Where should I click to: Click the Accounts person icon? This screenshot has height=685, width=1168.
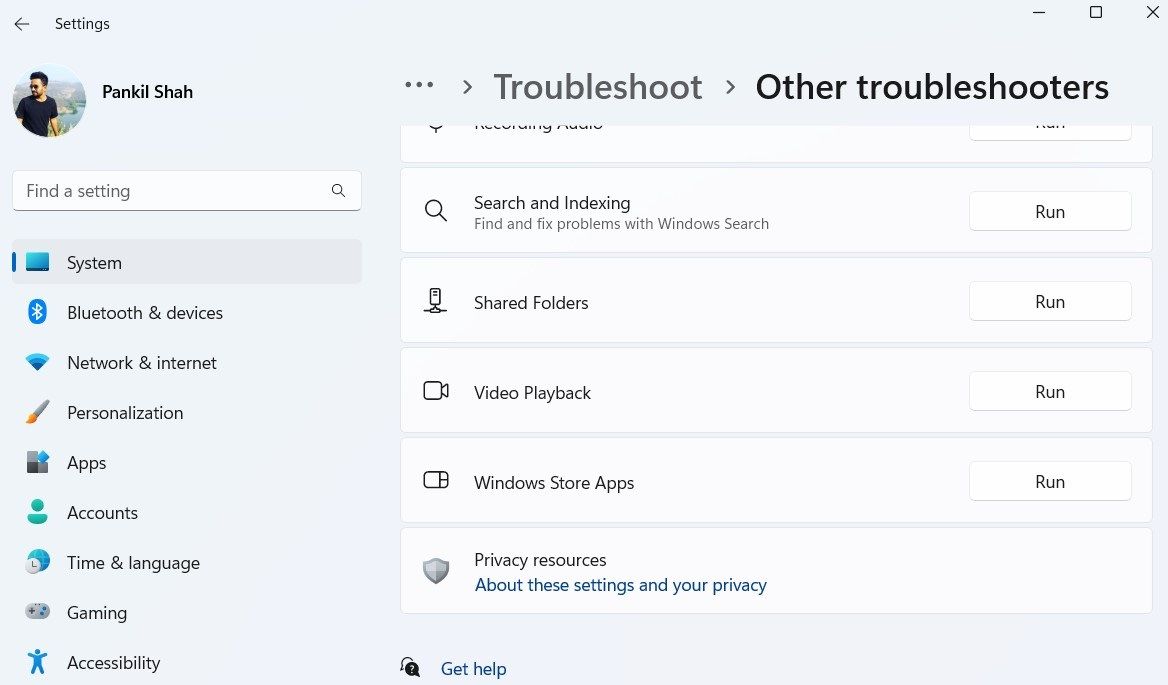coord(37,512)
